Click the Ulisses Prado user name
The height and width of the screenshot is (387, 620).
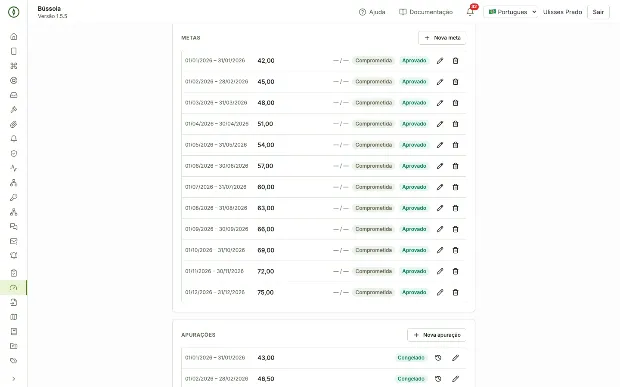[x=562, y=12]
